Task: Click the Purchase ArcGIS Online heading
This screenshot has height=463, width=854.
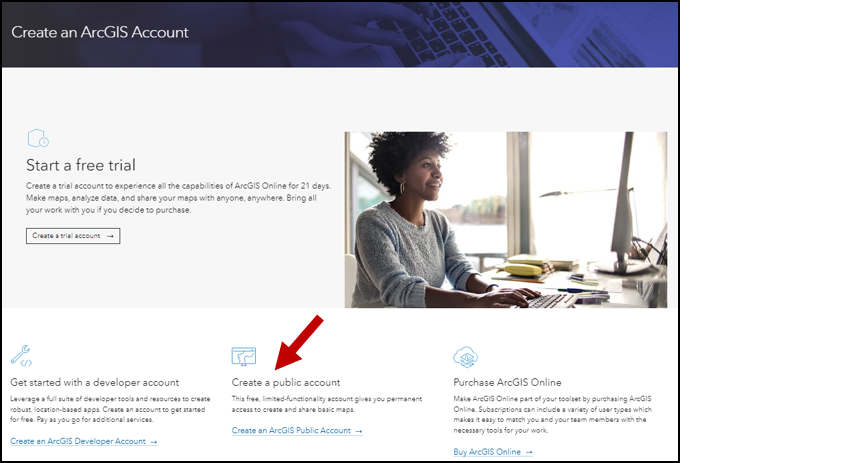Action: click(507, 382)
